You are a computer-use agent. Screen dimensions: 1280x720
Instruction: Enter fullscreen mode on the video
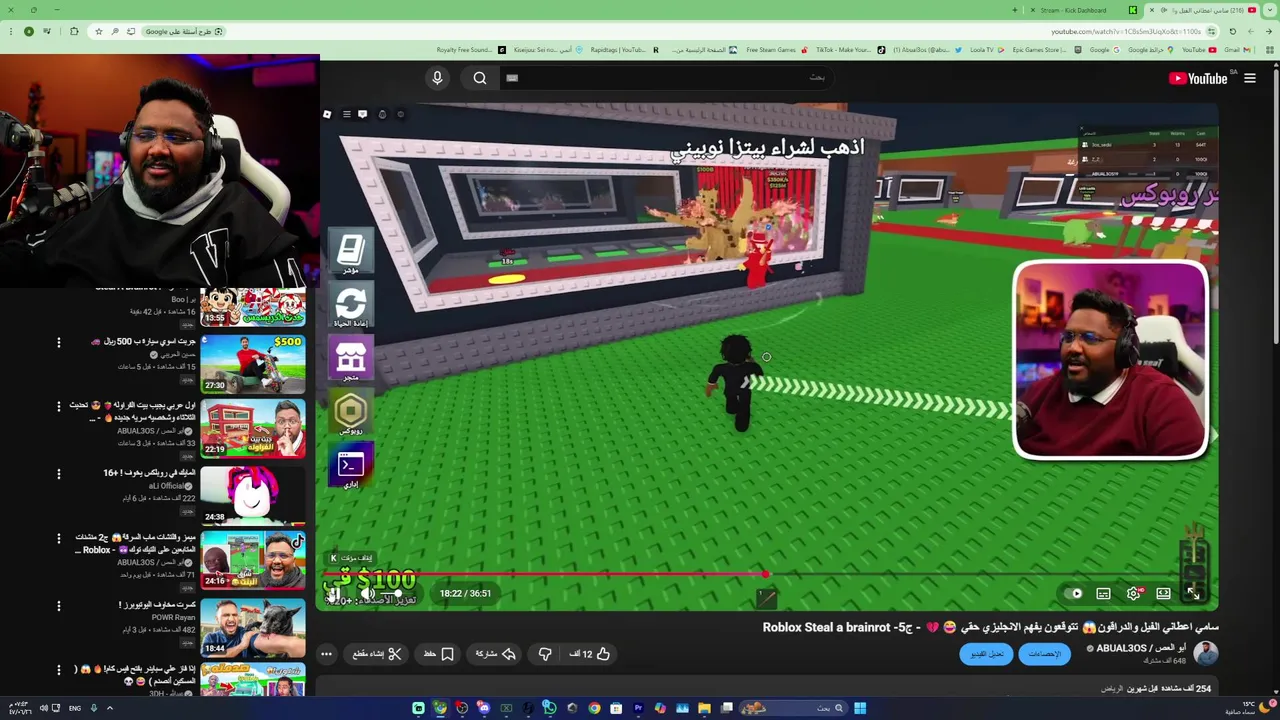tap(1193, 593)
